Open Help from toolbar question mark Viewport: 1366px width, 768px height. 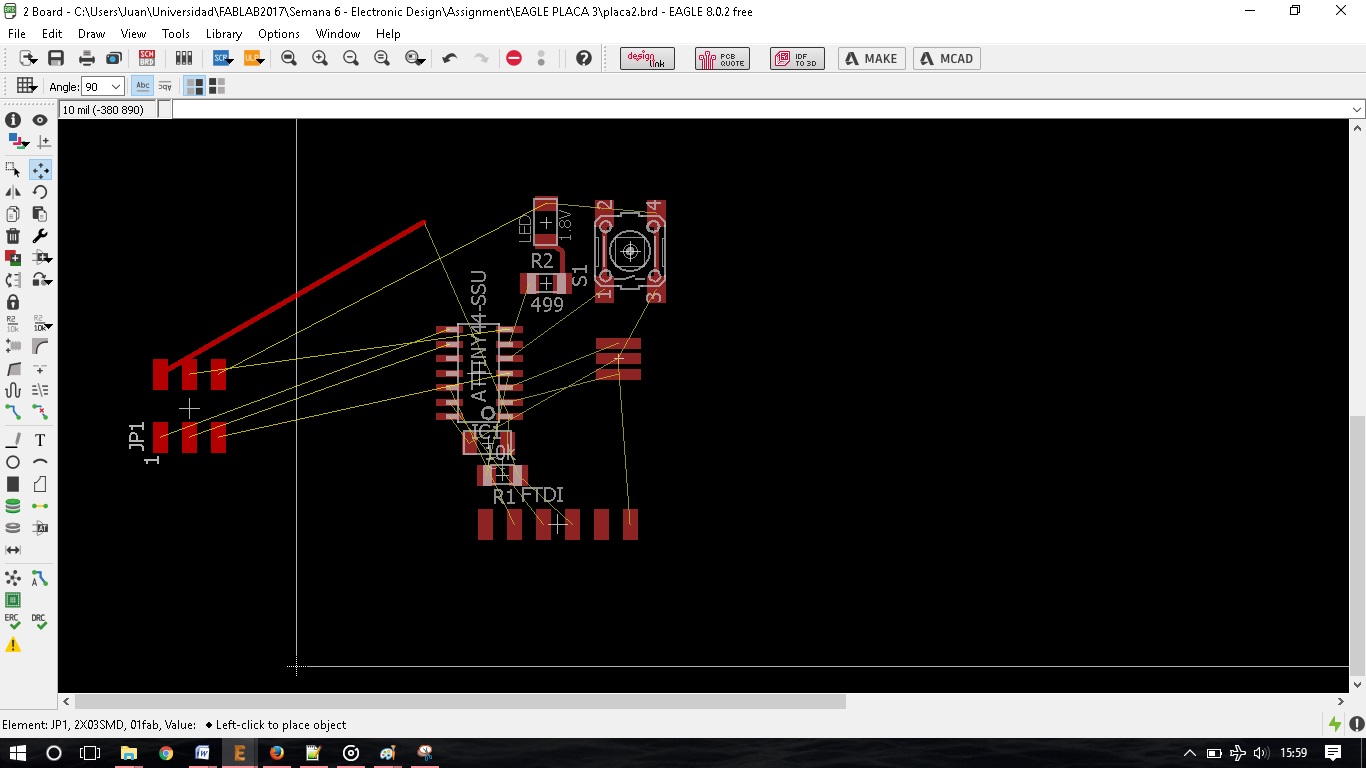(x=584, y=58)
